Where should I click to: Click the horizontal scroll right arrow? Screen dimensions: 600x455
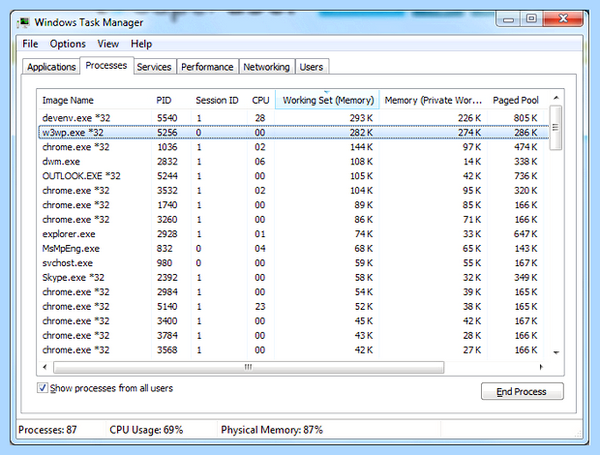pyautogui.click(x=541, y=367)
